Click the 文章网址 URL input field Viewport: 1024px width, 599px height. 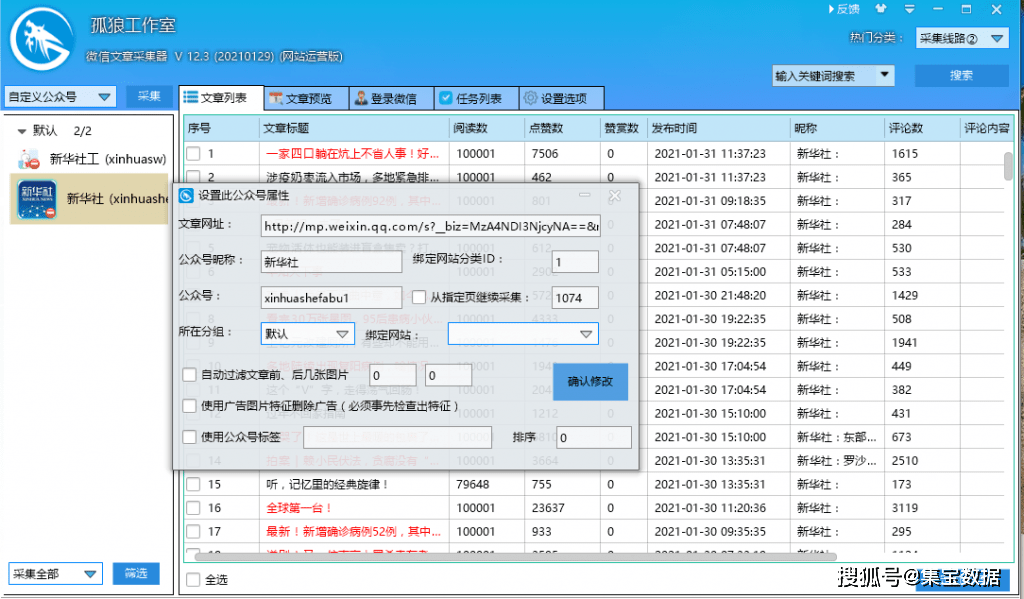tap(430, 227)
